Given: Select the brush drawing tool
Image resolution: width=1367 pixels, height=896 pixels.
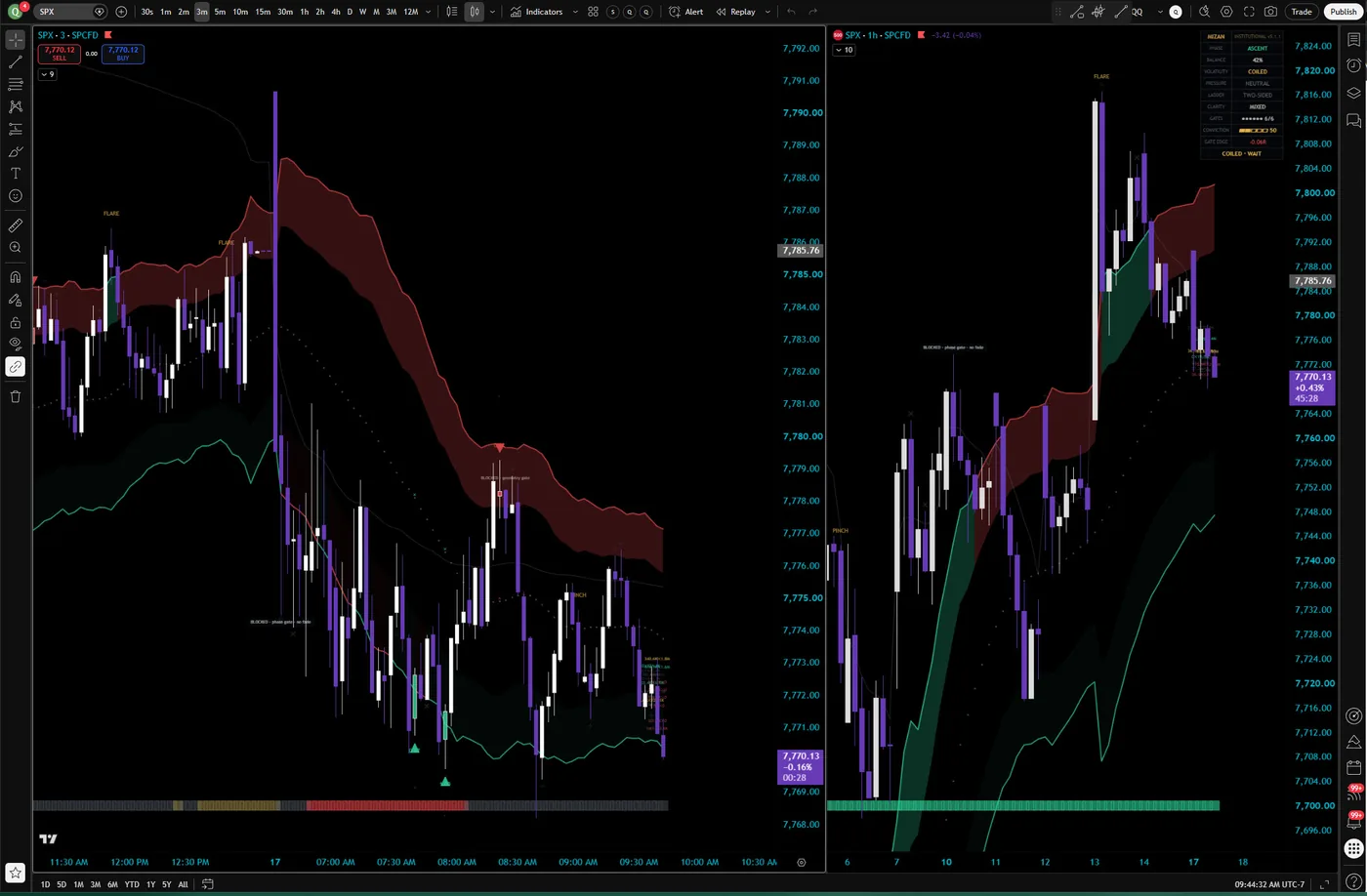Looking at the screenshot, I should (16, 151).
